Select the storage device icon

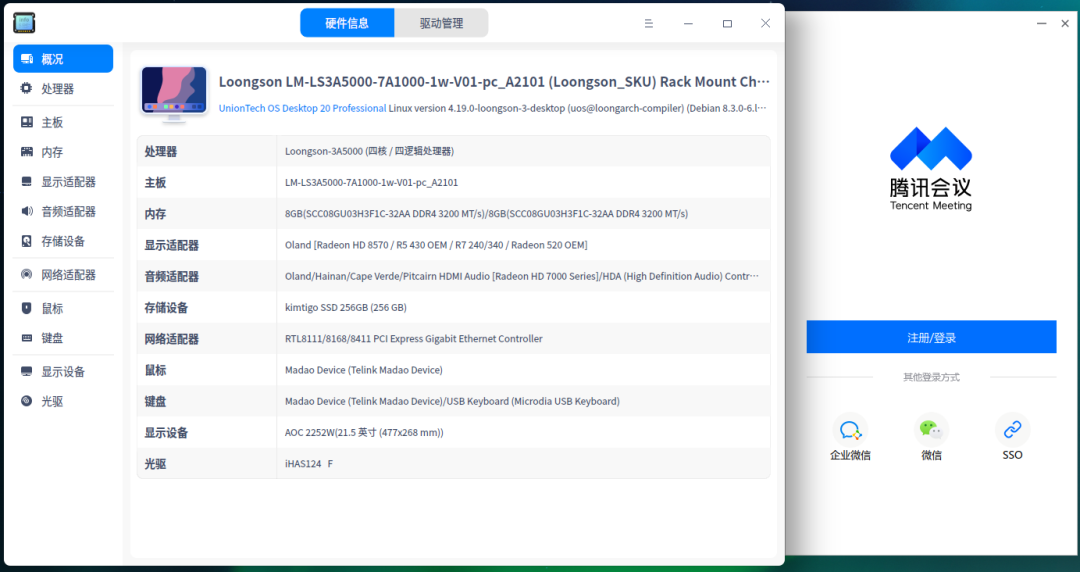point(27,241)
